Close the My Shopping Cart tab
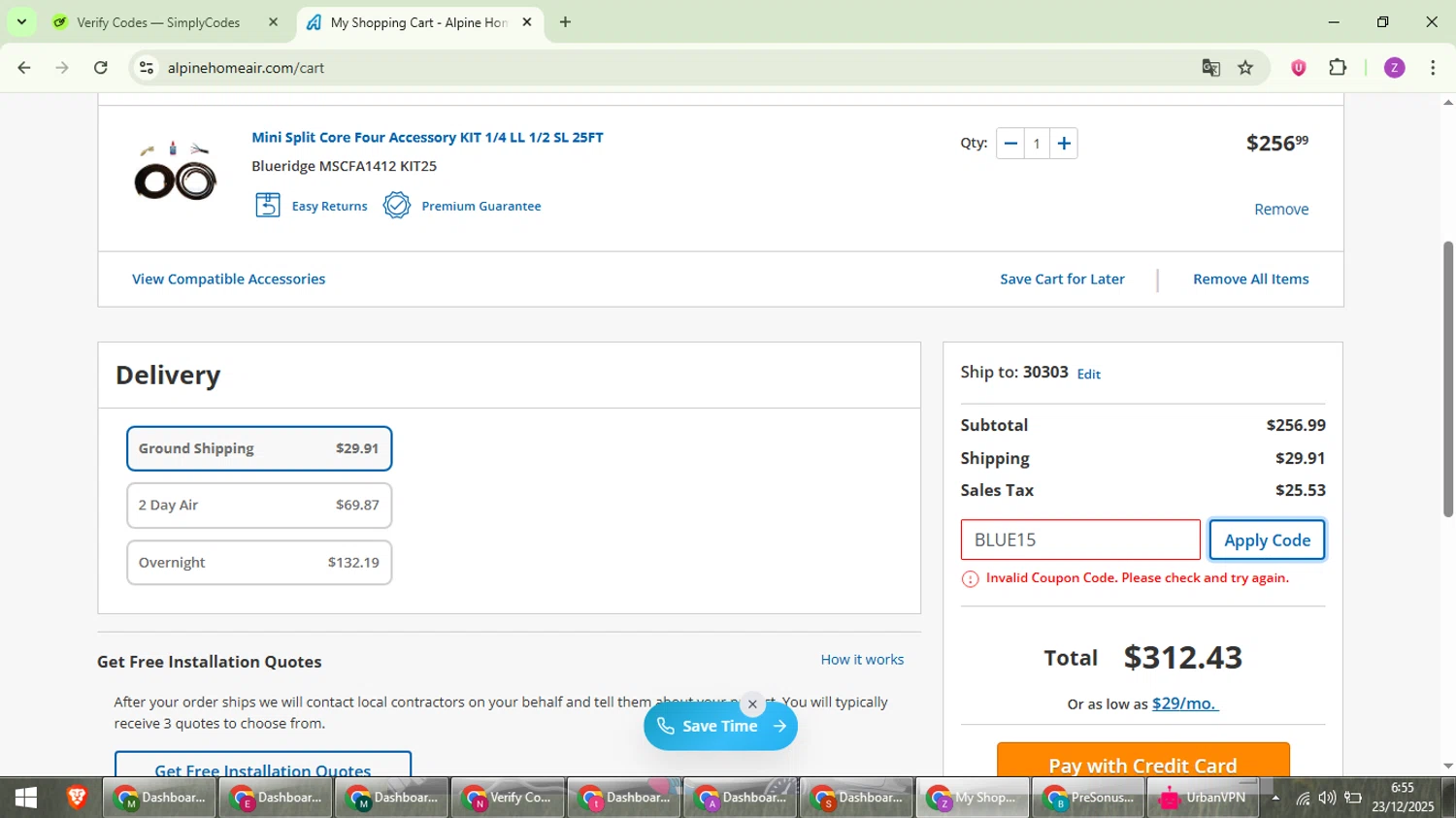 tap(527, 22)
